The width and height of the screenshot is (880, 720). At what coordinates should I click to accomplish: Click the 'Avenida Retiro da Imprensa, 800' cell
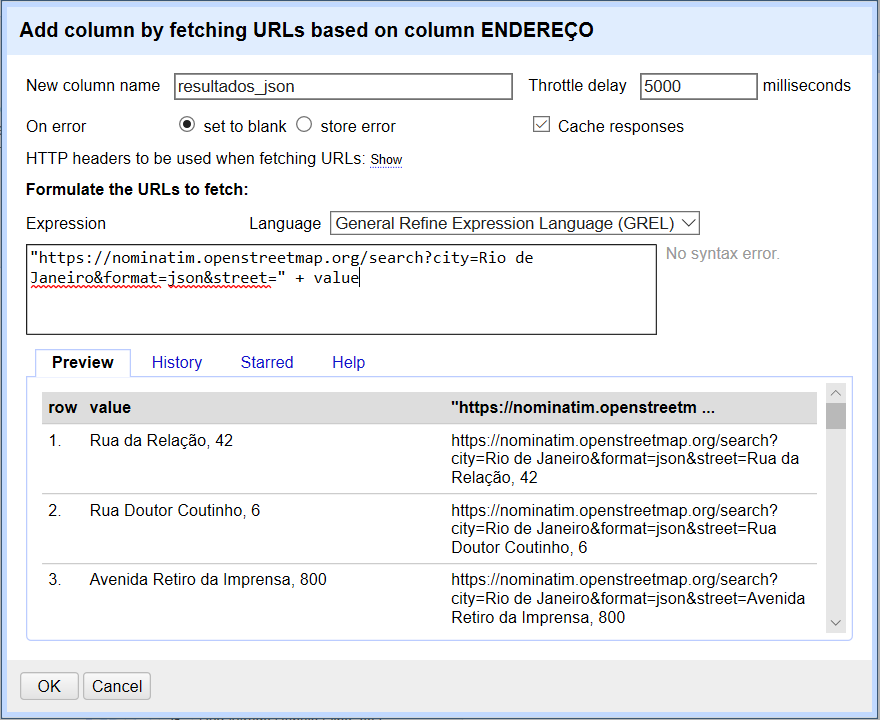tap(208, 579)
